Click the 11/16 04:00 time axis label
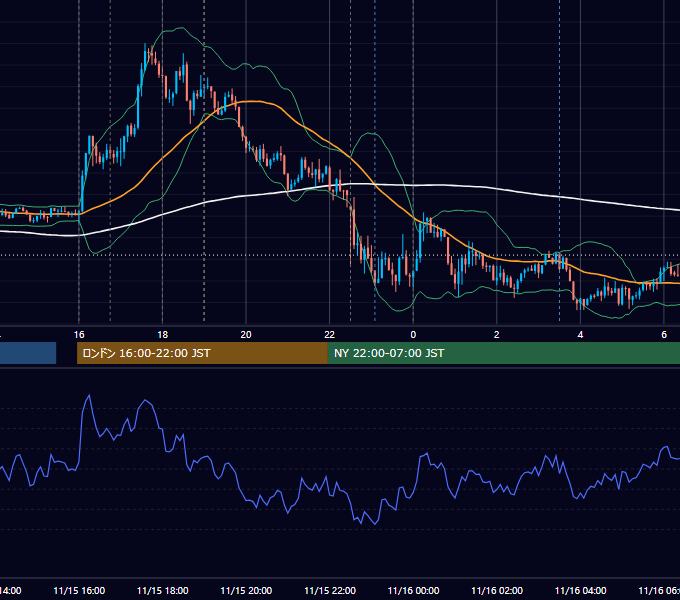This screenshot has width=680, height=600. pos(581,590)
